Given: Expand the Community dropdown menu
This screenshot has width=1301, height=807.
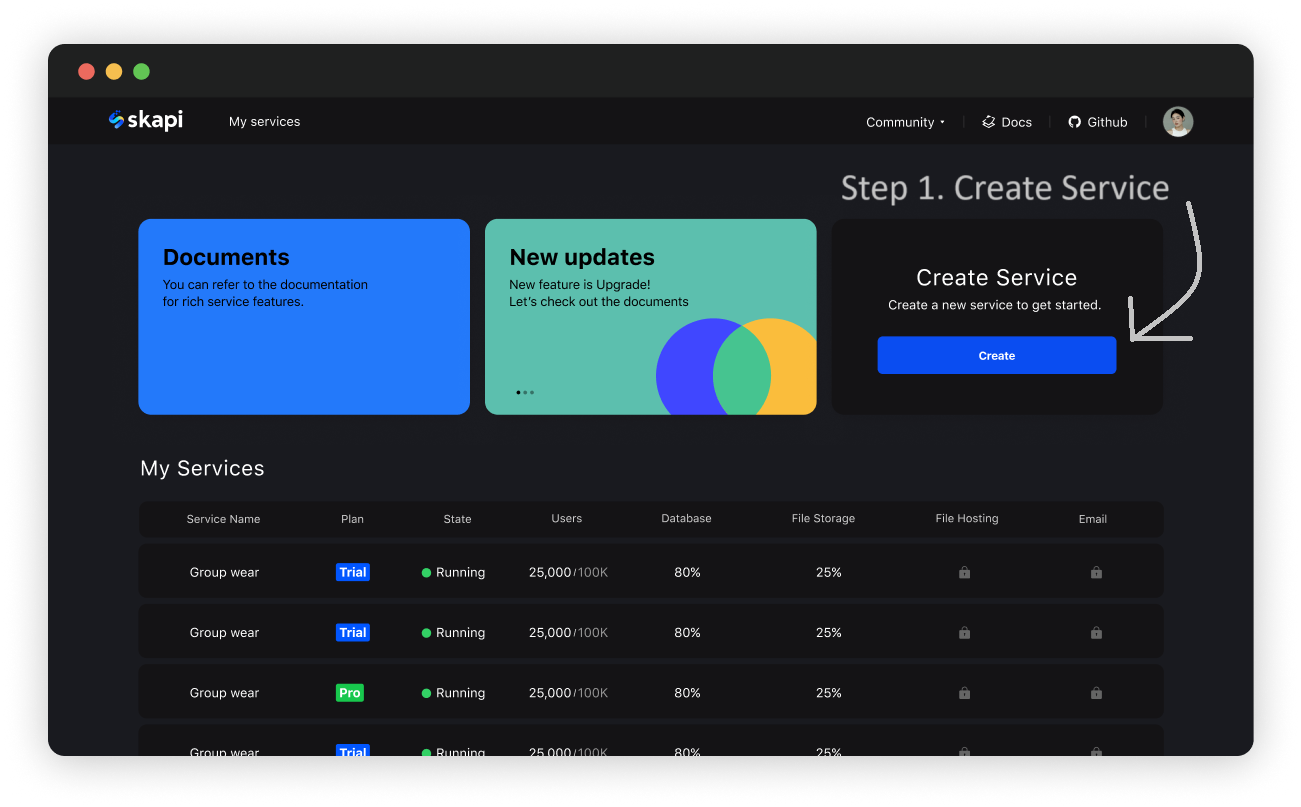Looking at the screenshot, I should tap(905, 122).
